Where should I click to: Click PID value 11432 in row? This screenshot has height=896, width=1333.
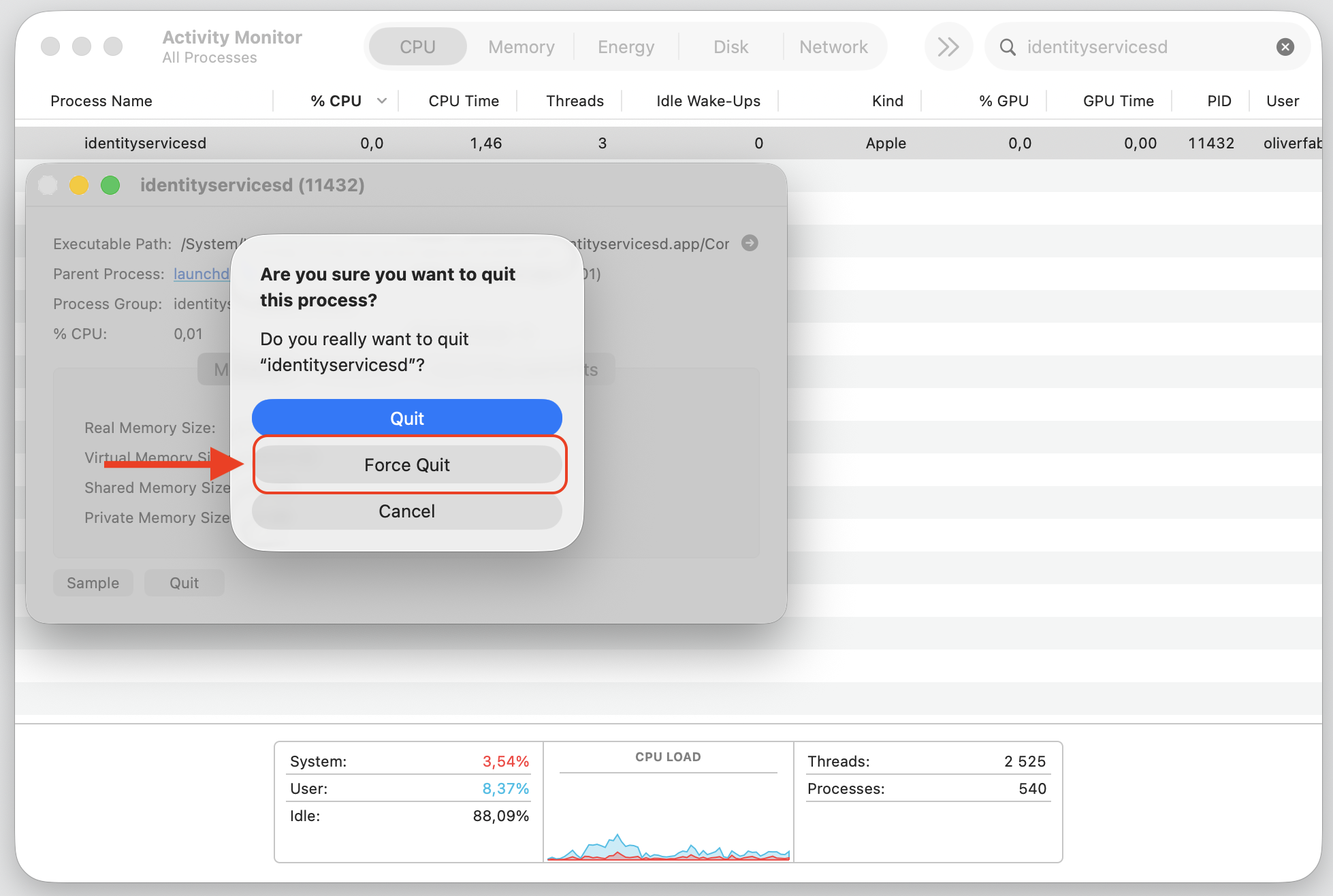[x=1211, y=143]
